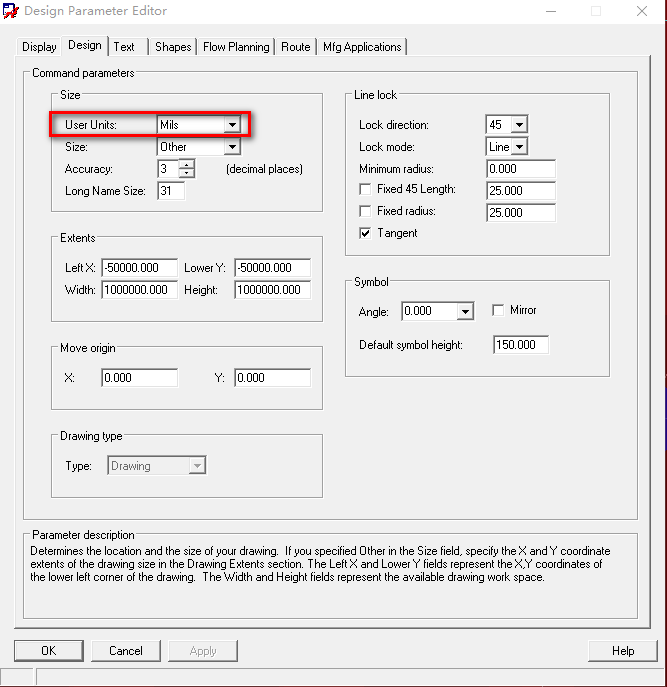
Task: Click the Minimum radius field
Action: pos(521,169)
